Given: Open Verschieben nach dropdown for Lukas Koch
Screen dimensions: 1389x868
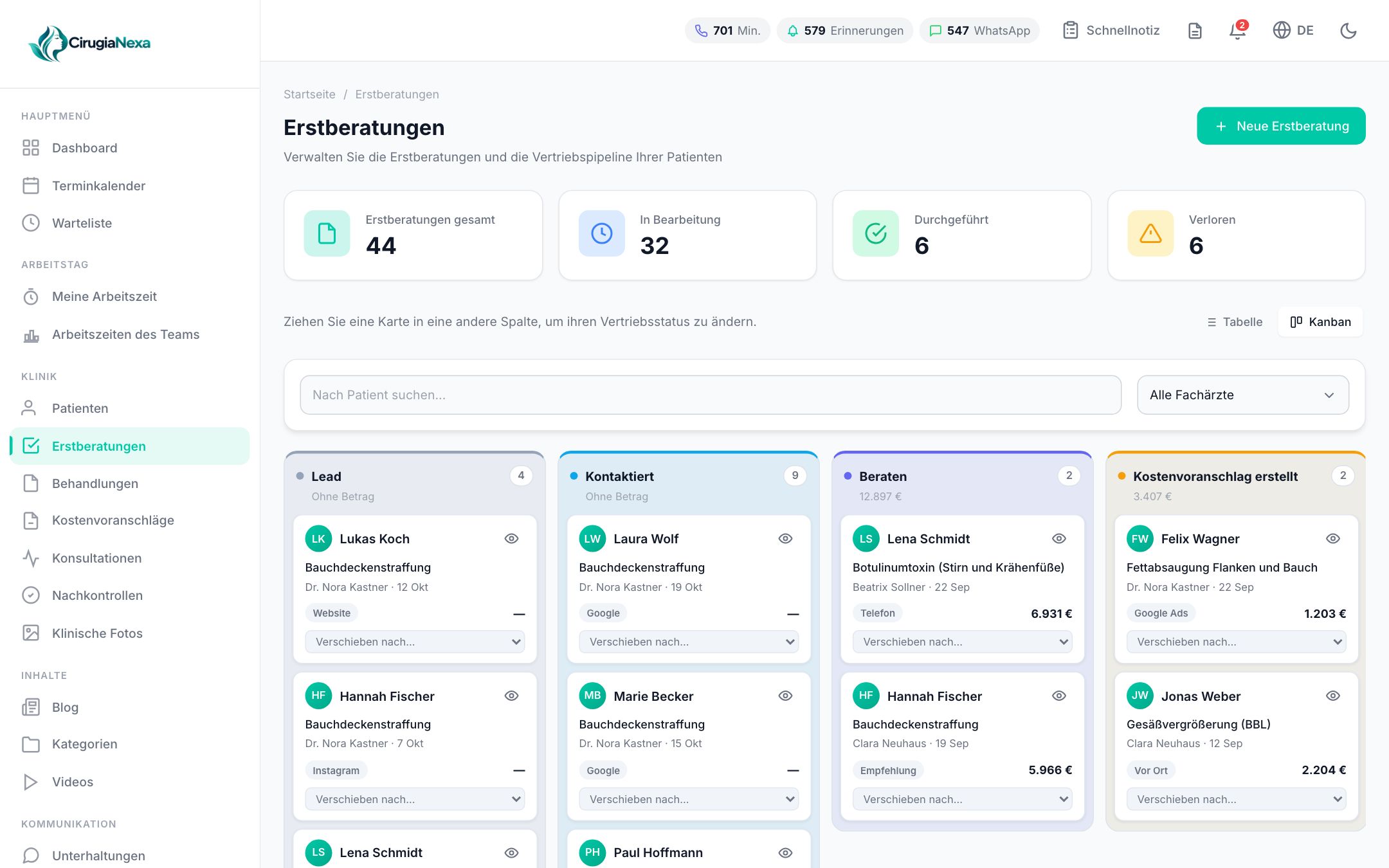Looking at the screenshot, I should click(x=415, y=642).
